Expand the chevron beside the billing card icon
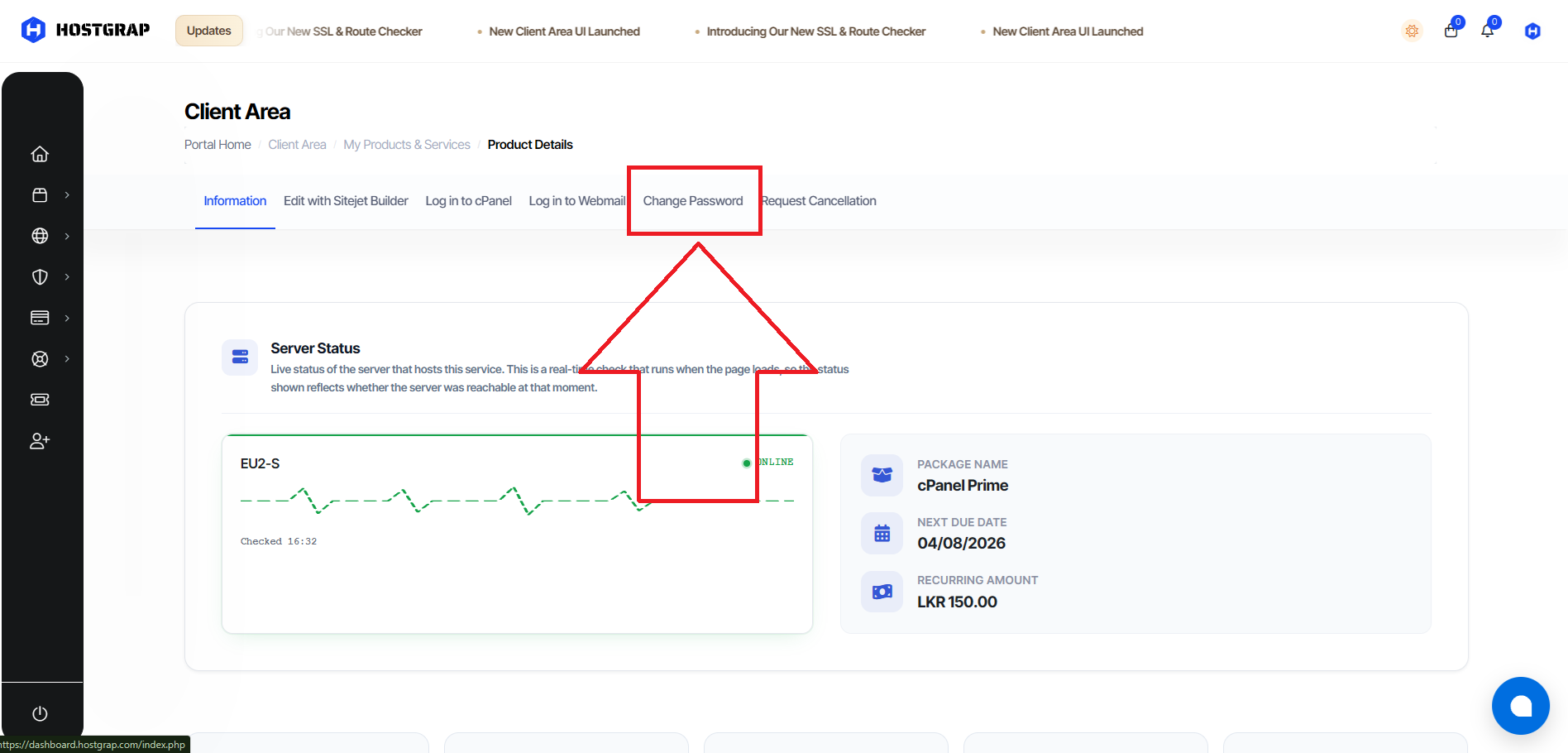Image resolution: width=1568 pixels, height=753 pixels. [x=67, y=318]
